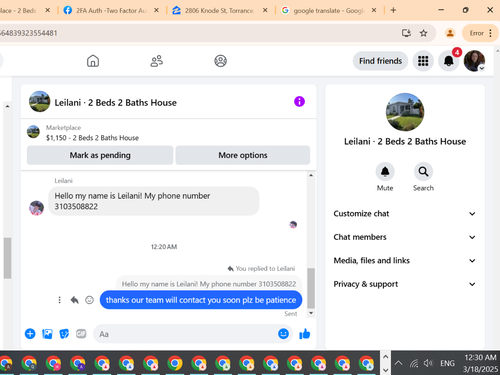Choose a sticker icon in composer
The image size is (500, 375).
click(64, 334)
